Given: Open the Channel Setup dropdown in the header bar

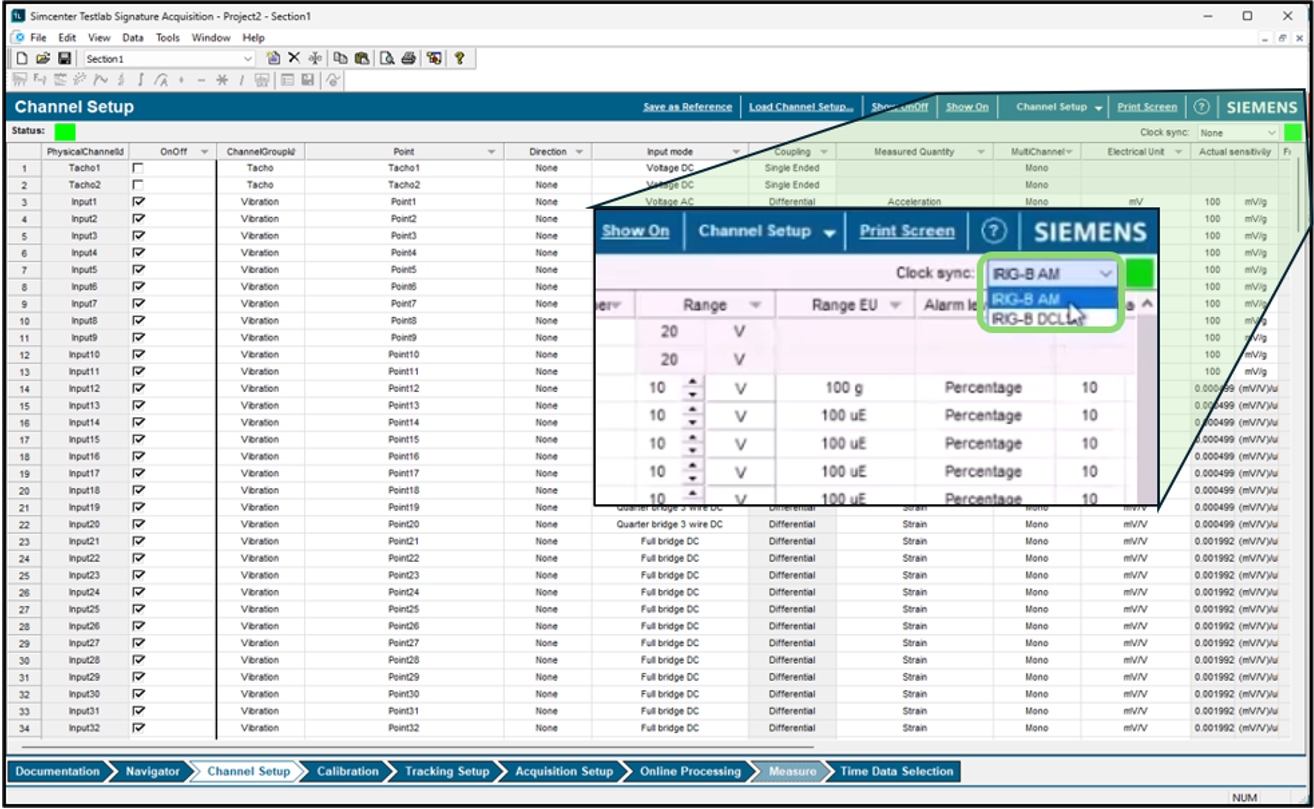Looking at the screenshot, I should click(x=1060, y=107).
